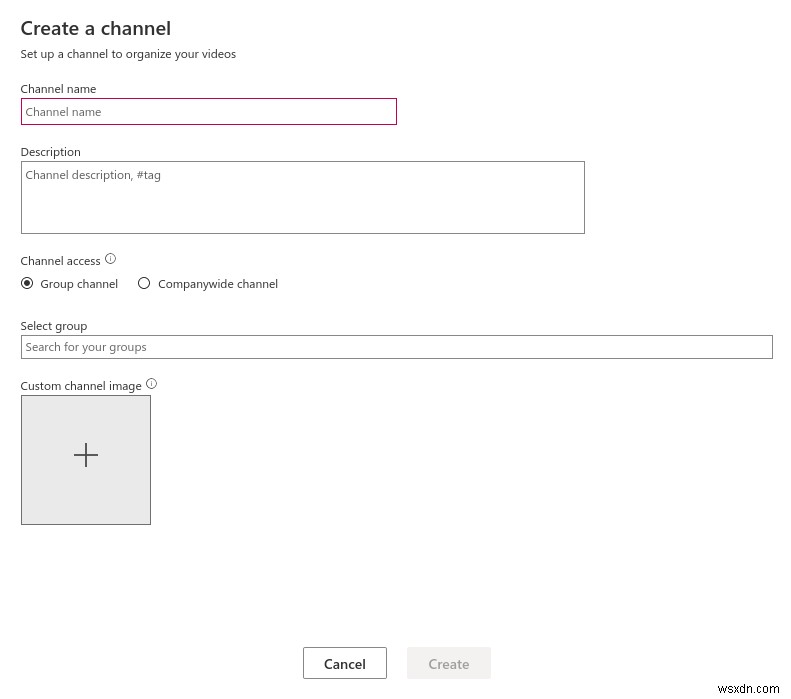Viewport: 791px width, 699px height.
Task: Click the "Set up a channel to organize your videos" text
Action: tap(128, 54)
